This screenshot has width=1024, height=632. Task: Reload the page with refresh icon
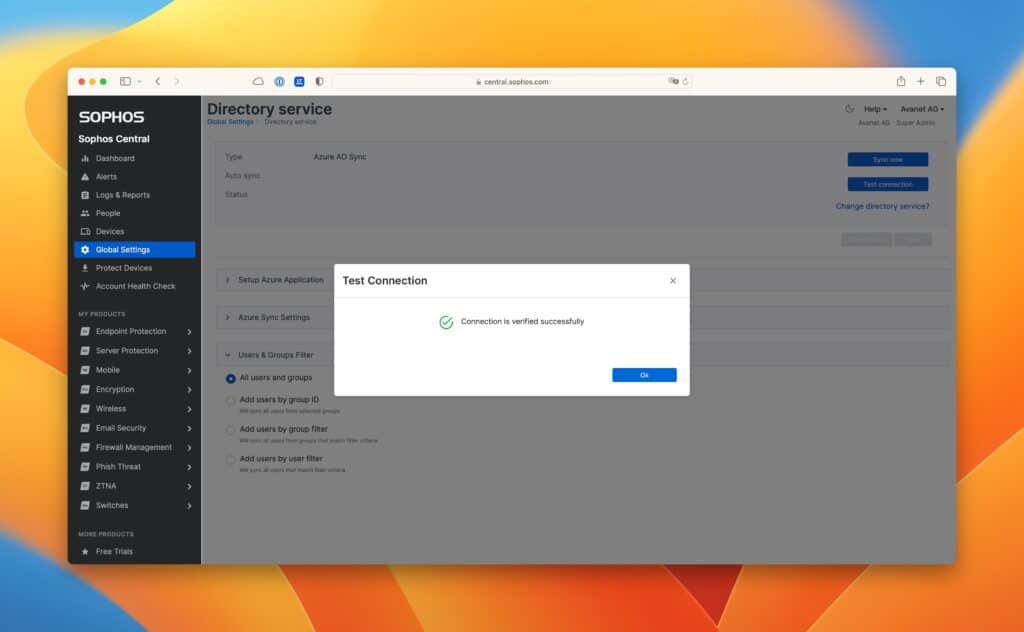click(x=685, y=82)
